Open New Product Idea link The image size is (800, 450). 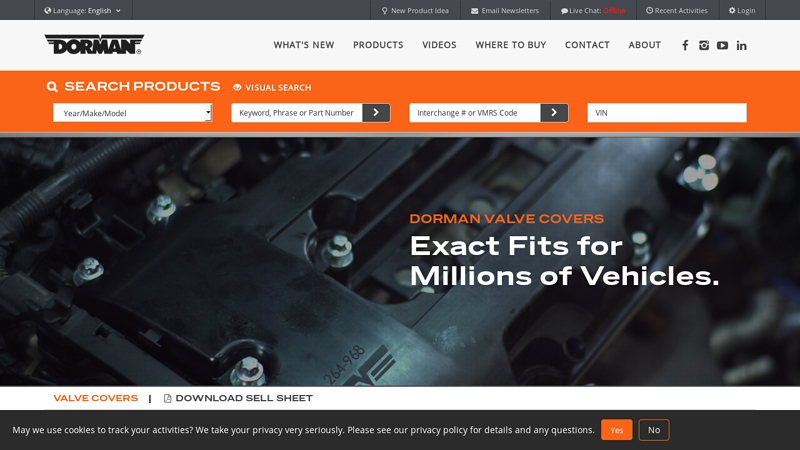pos(415,10)
